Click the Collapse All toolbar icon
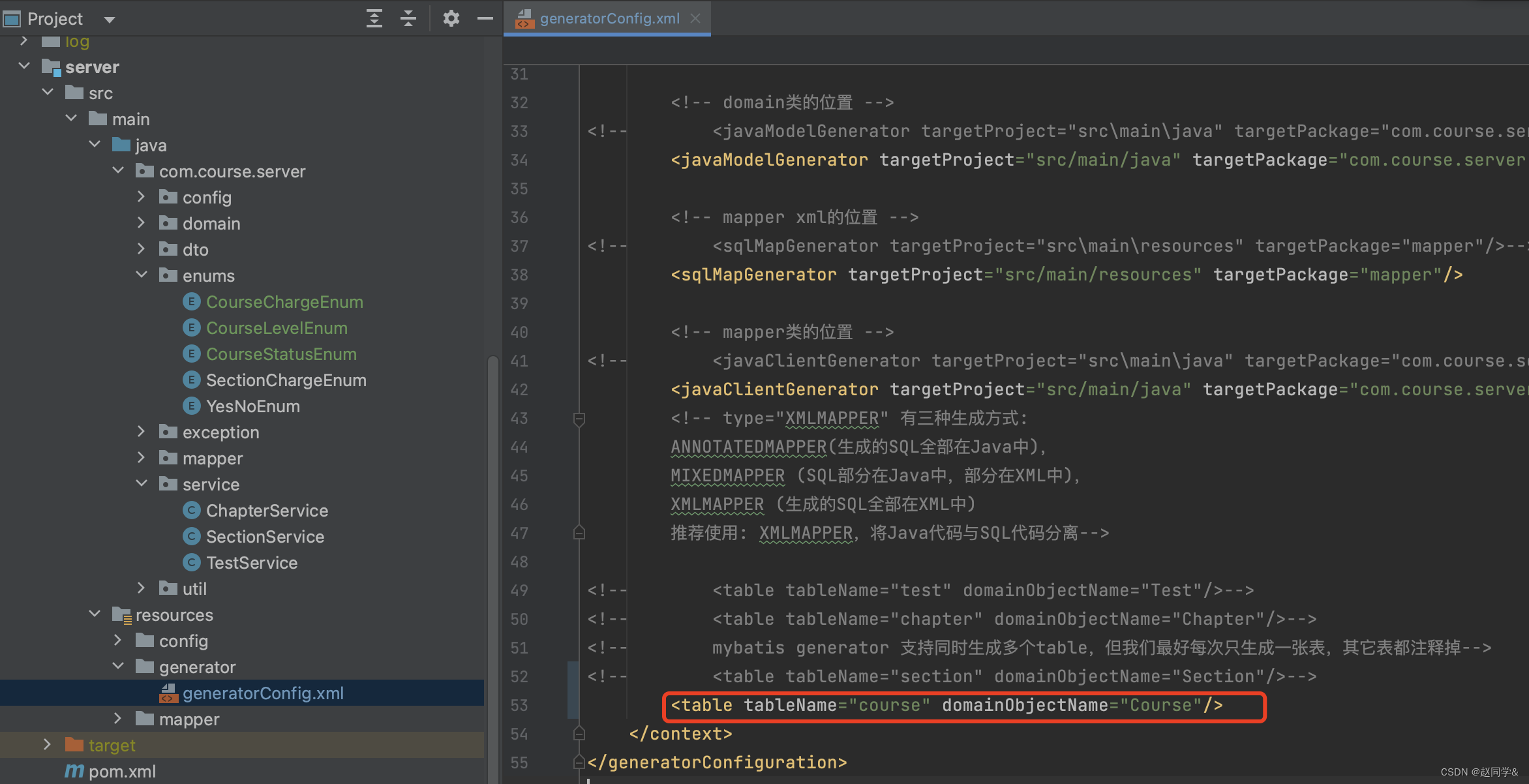The width and height of the screenshot is (1529, 784). [x=408, y=18]
